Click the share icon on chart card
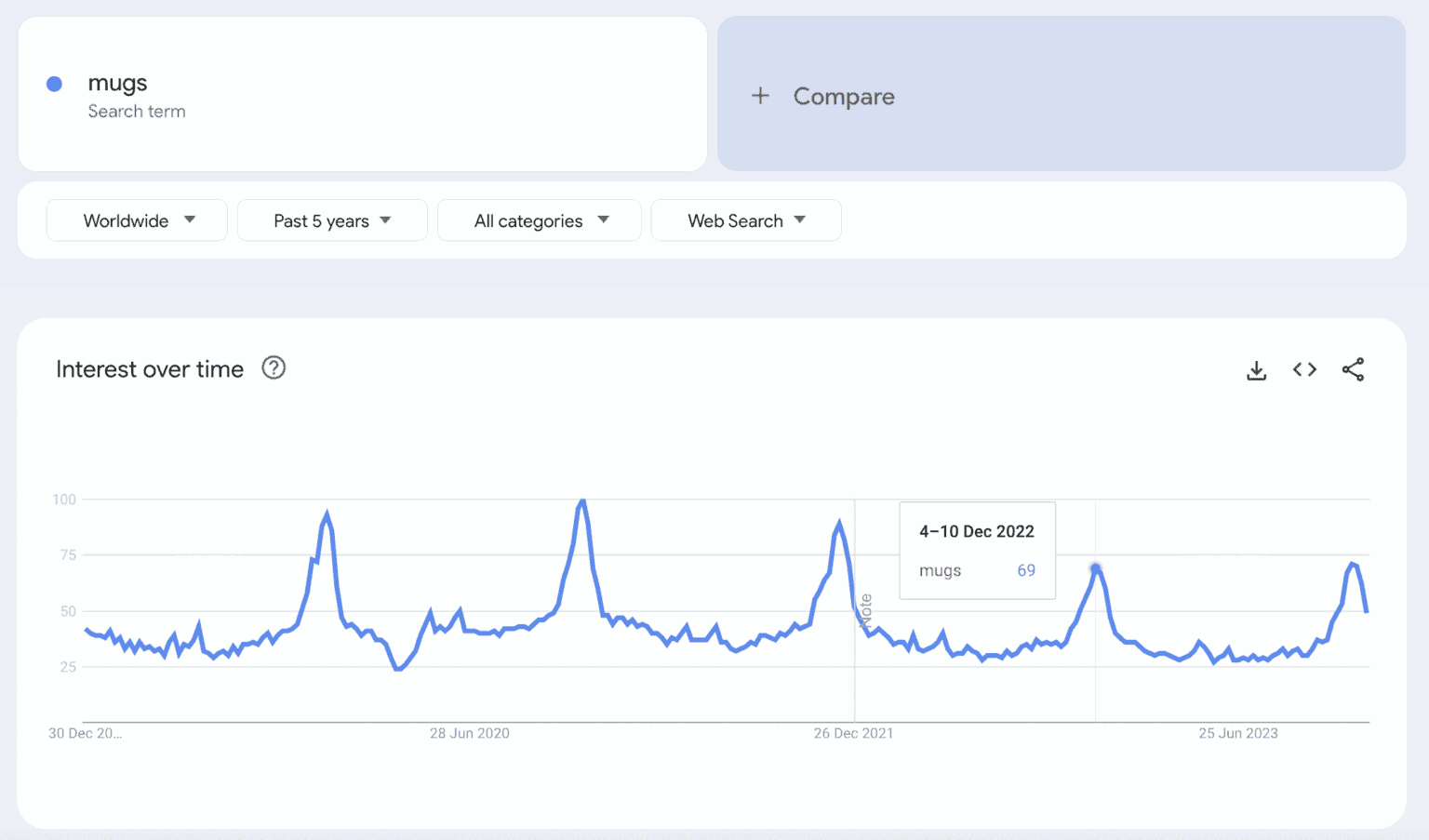 click(1353, 370)
